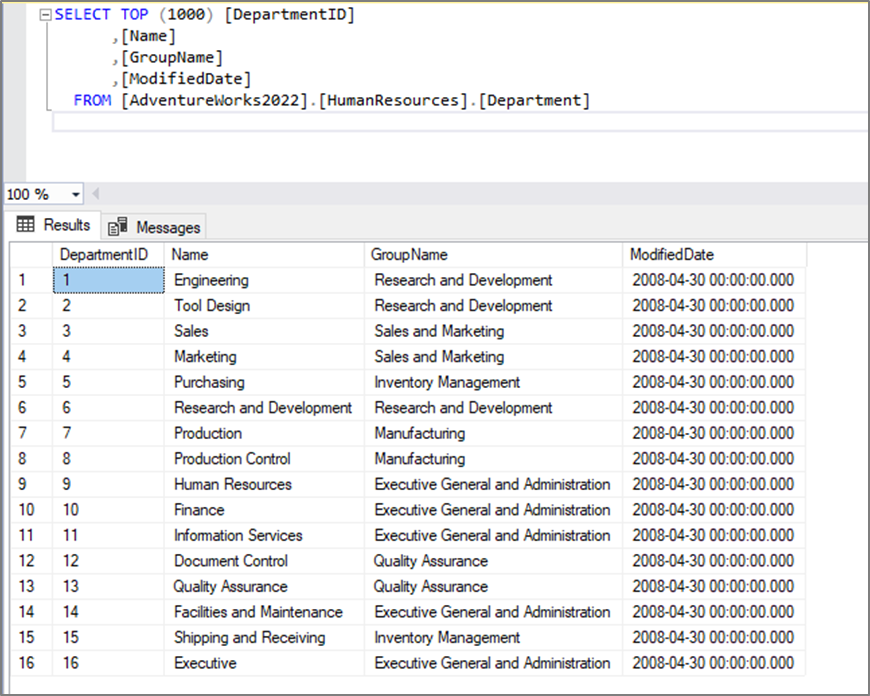Select row header 1 in results grid
Image resolution: width=870 pixels, height=696 pixels.
pyautogui.click(x=32, y=280)
